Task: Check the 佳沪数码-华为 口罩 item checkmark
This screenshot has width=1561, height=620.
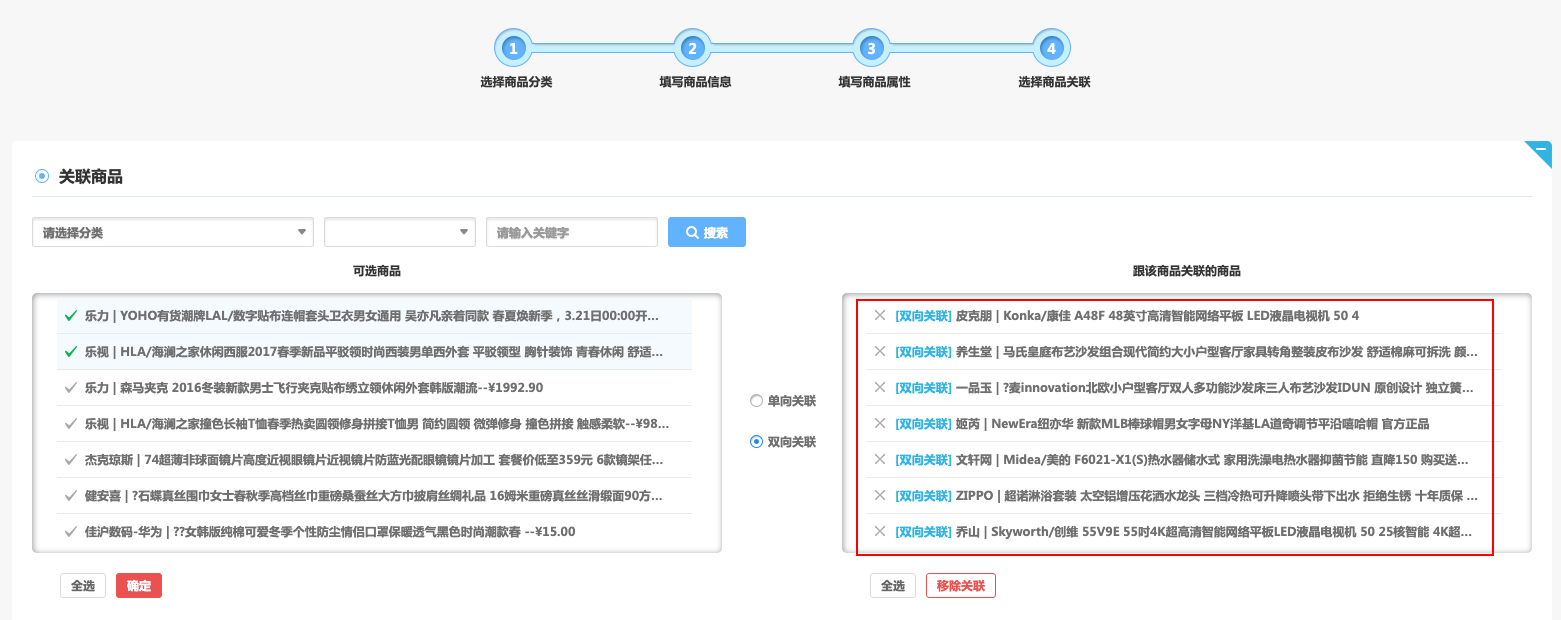Action: click(70, 531)
